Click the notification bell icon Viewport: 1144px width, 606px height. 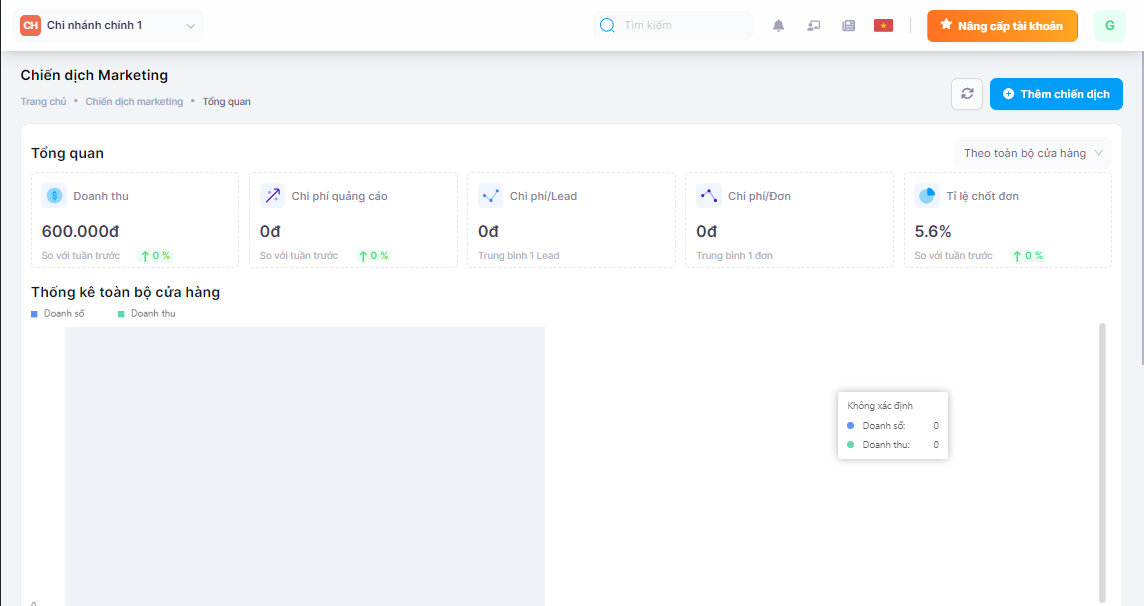click(x=779, y=26)
